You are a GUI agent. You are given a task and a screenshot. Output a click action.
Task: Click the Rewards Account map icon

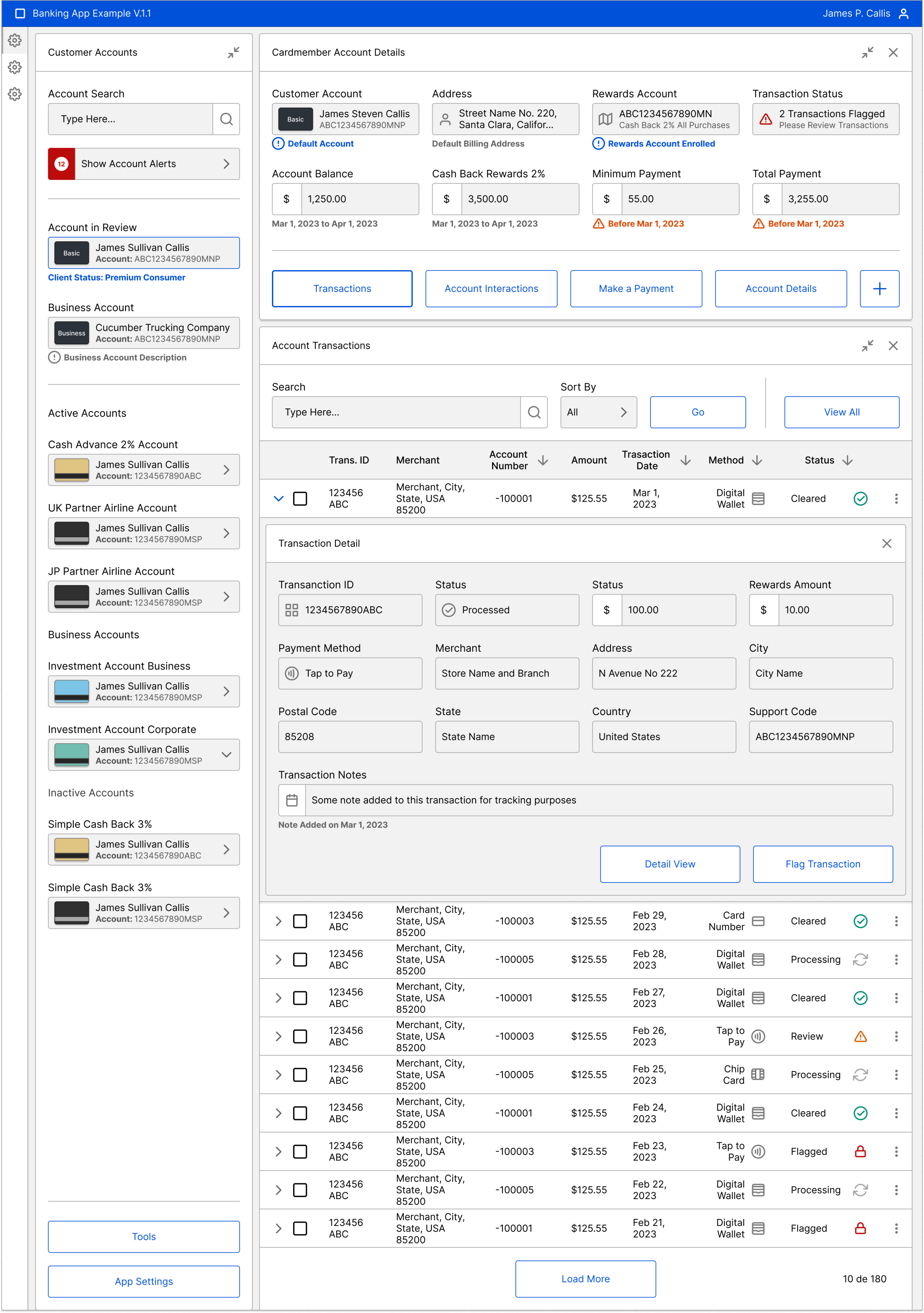pyautogui.click(x=605, y=119)
